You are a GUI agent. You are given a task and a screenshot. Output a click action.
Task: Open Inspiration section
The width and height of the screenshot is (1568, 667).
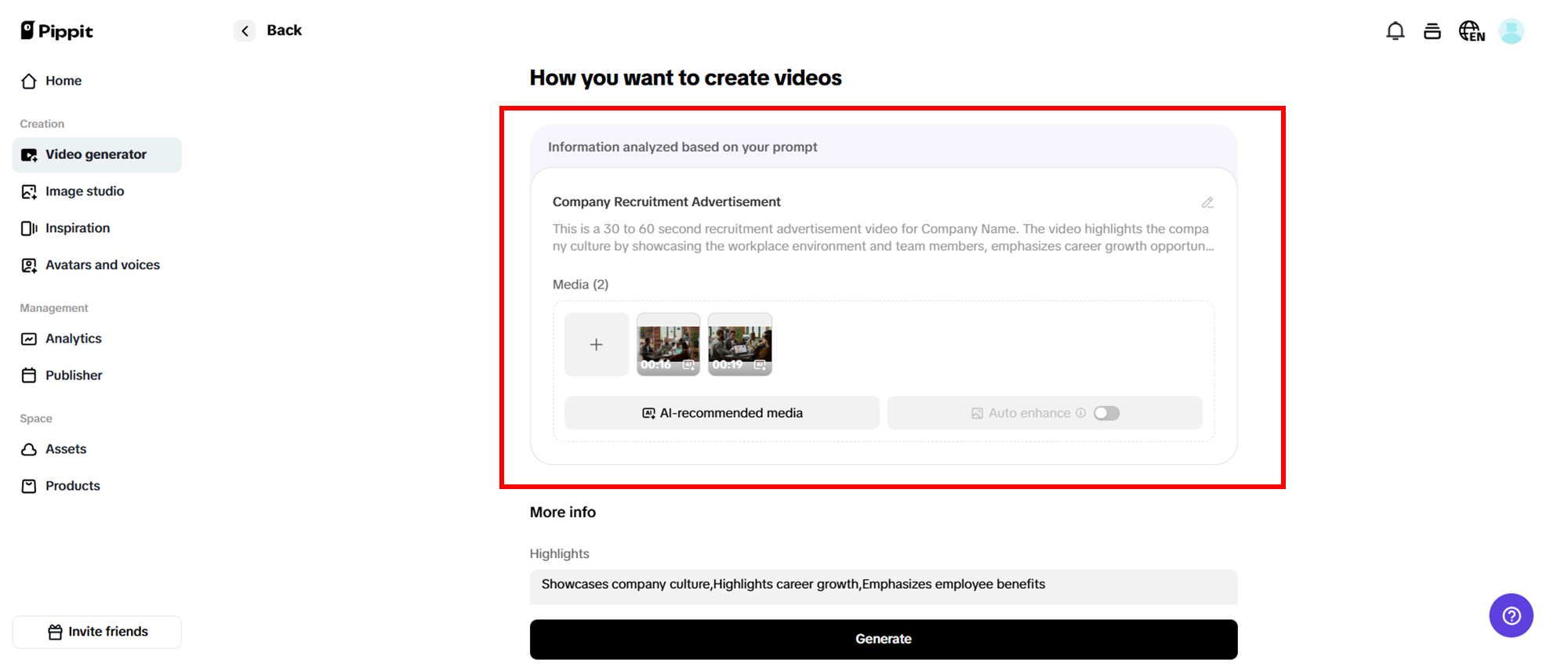(77, 228)
